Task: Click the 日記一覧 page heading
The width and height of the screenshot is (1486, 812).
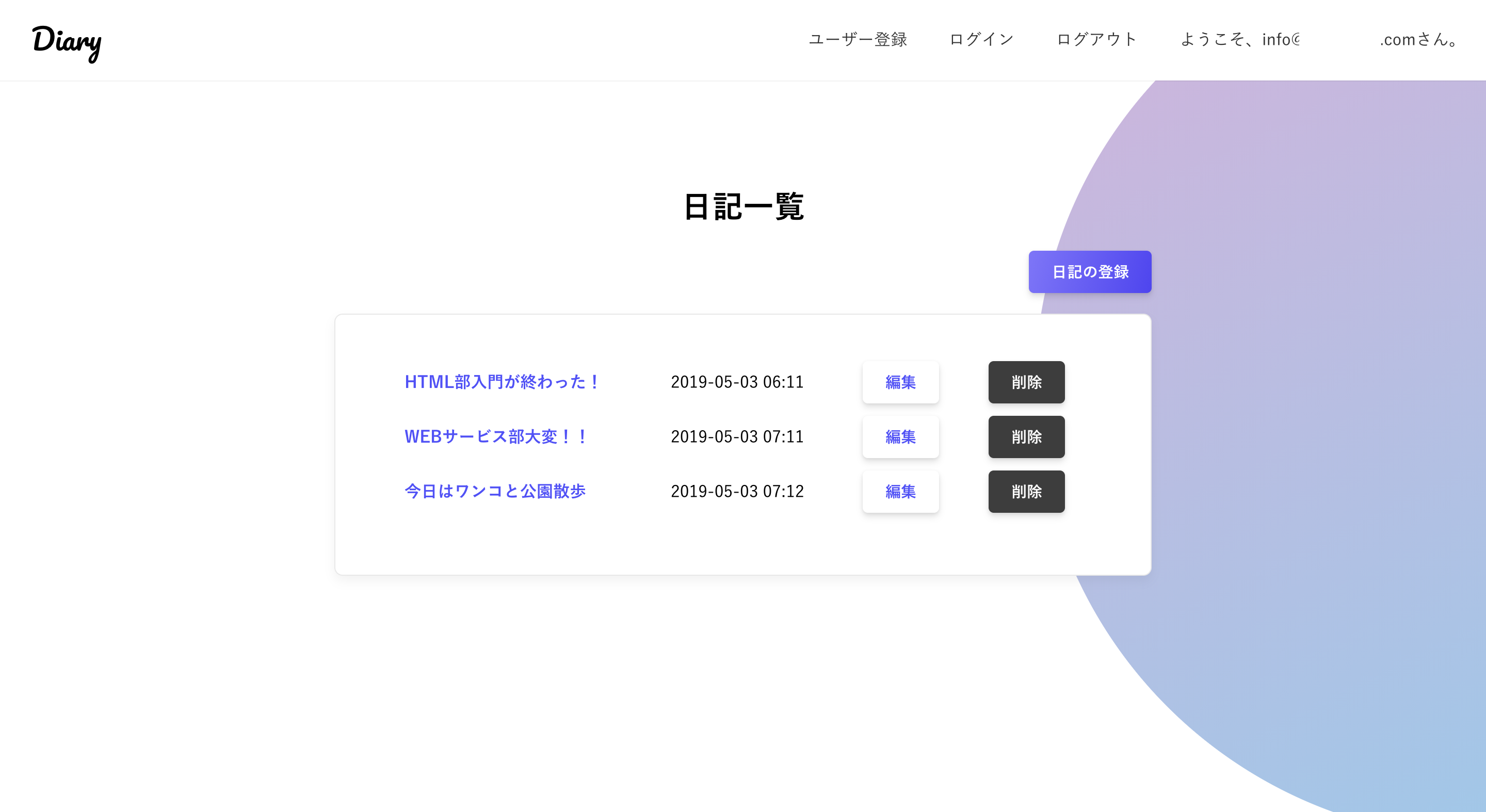Action: point(743,206)
